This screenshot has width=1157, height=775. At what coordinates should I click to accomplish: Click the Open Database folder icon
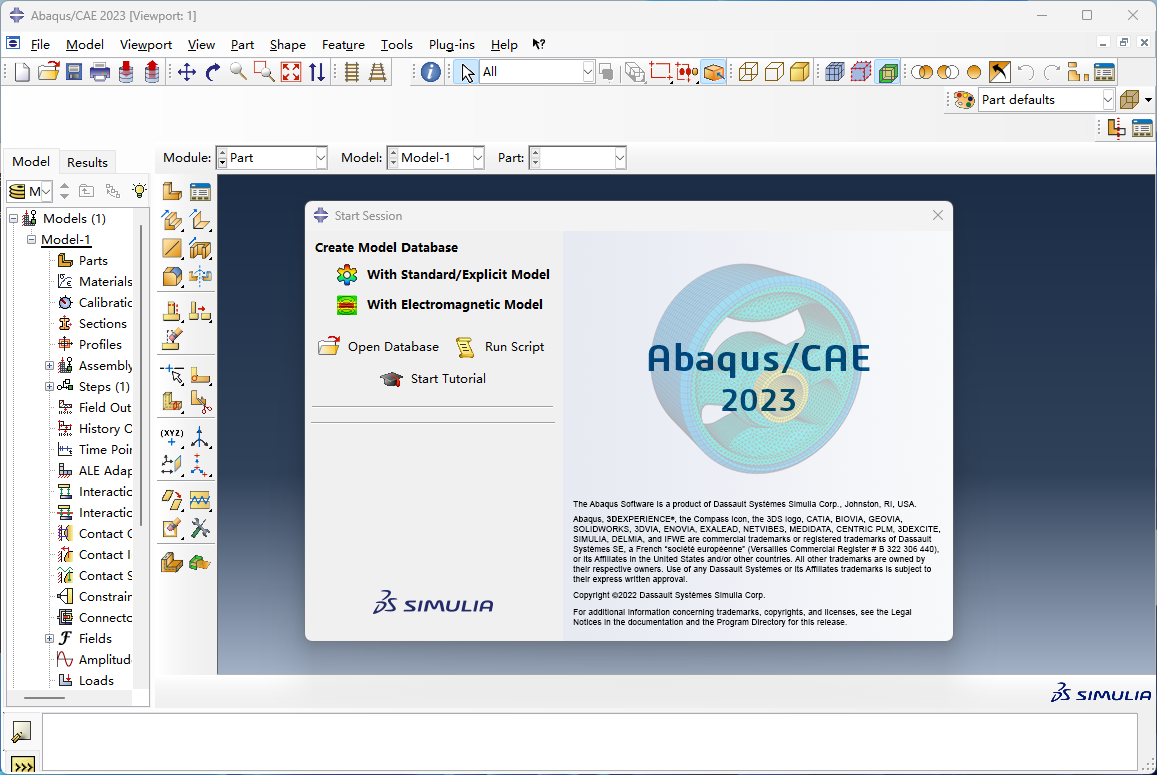pos(329,346)
